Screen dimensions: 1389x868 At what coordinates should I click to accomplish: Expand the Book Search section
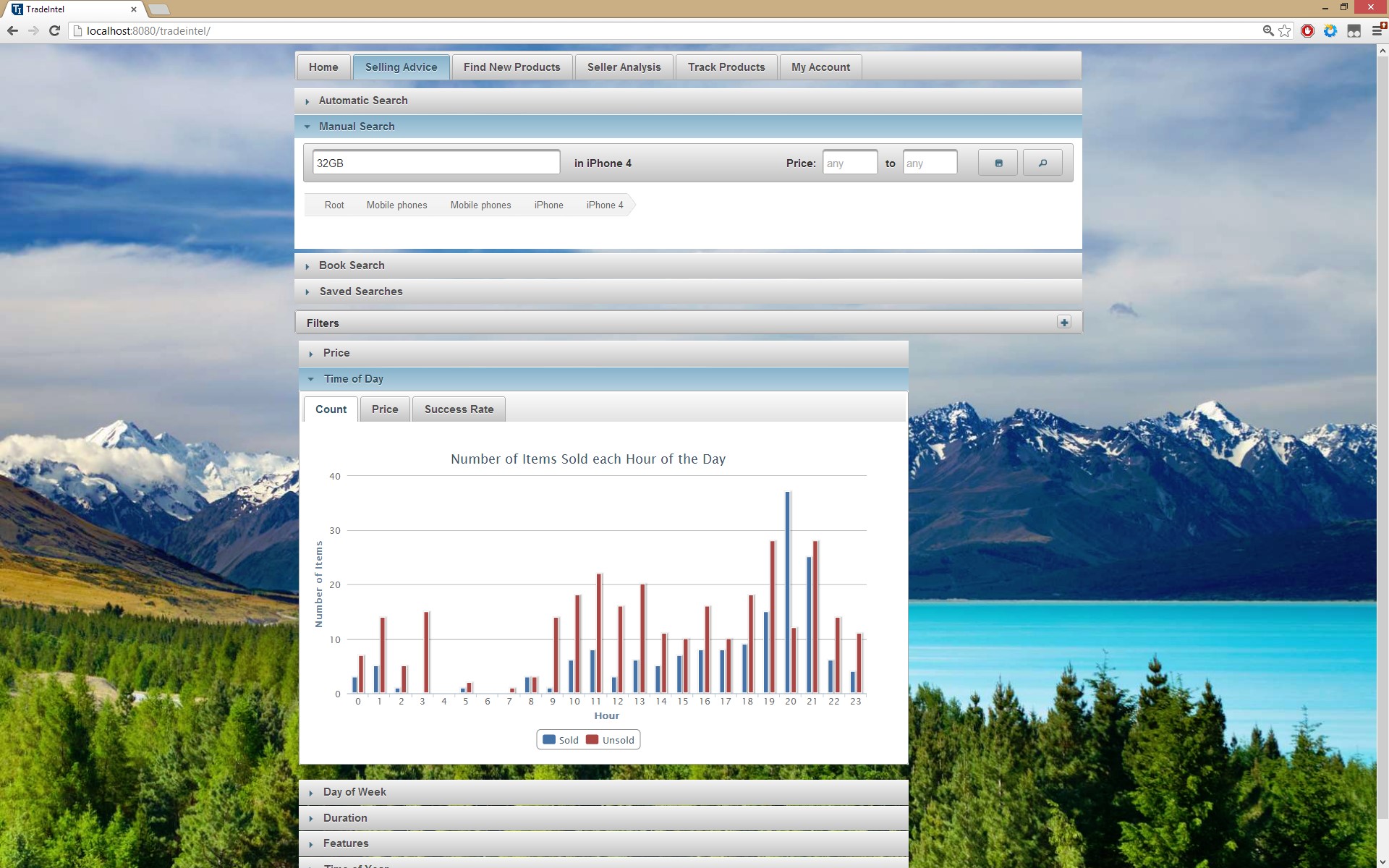point(352,265)
